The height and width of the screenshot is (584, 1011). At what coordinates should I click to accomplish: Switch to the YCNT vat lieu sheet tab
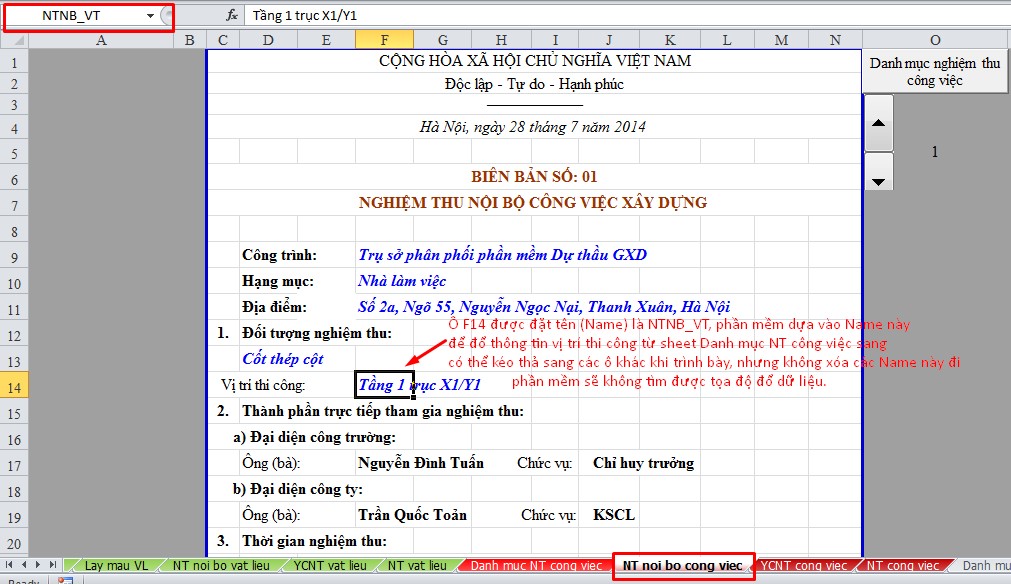pyautogui.click(x=329, y=566)
